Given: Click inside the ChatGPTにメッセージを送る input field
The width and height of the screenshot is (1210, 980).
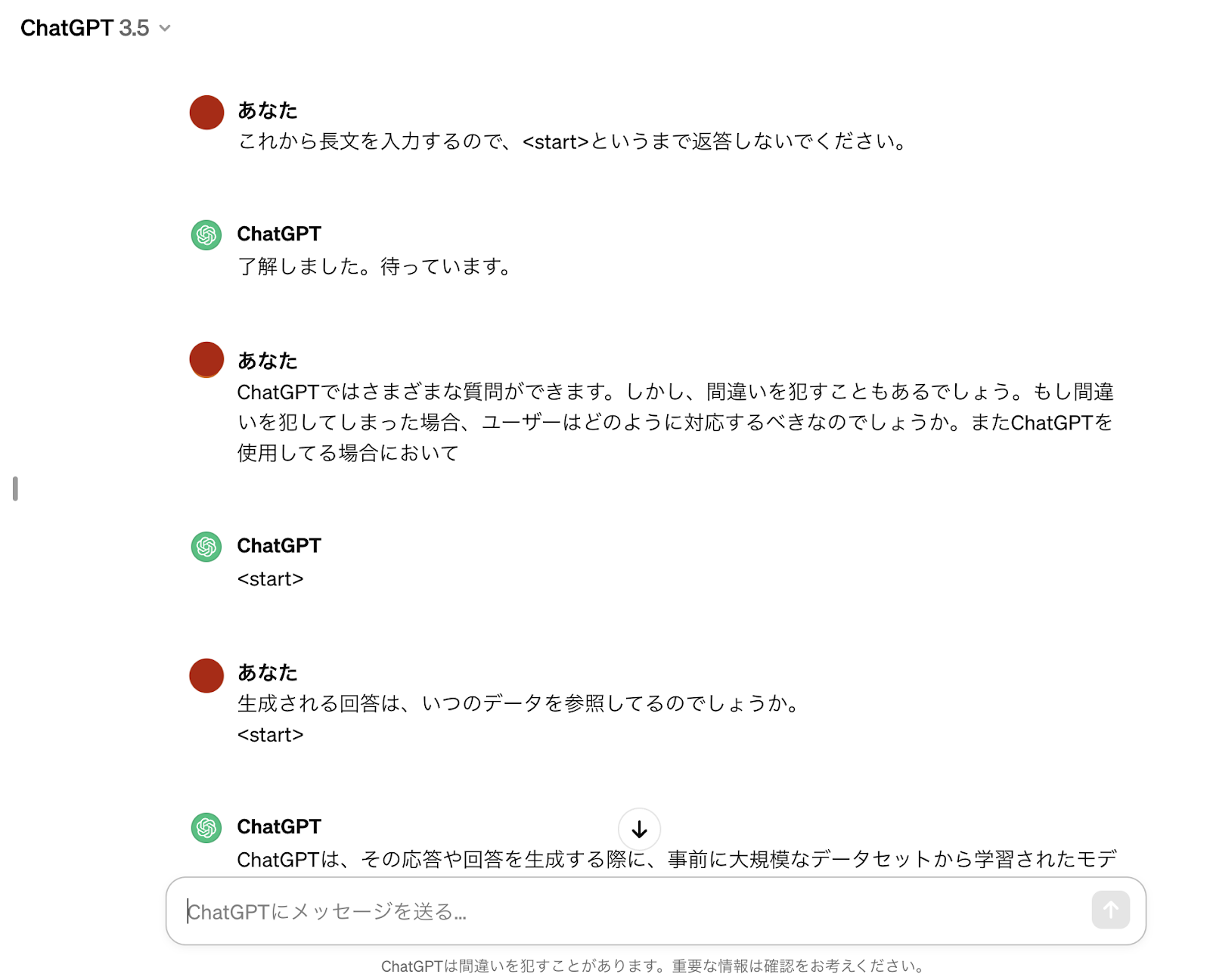Looking at the screenshot, I should (x=529, y=913).
